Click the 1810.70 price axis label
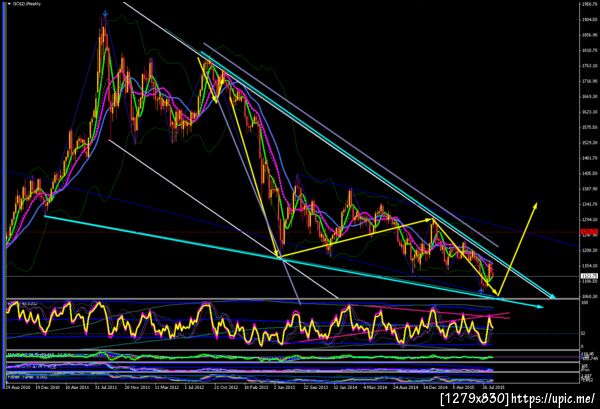This screenshot has width=600, height=409. click(590, 50)
